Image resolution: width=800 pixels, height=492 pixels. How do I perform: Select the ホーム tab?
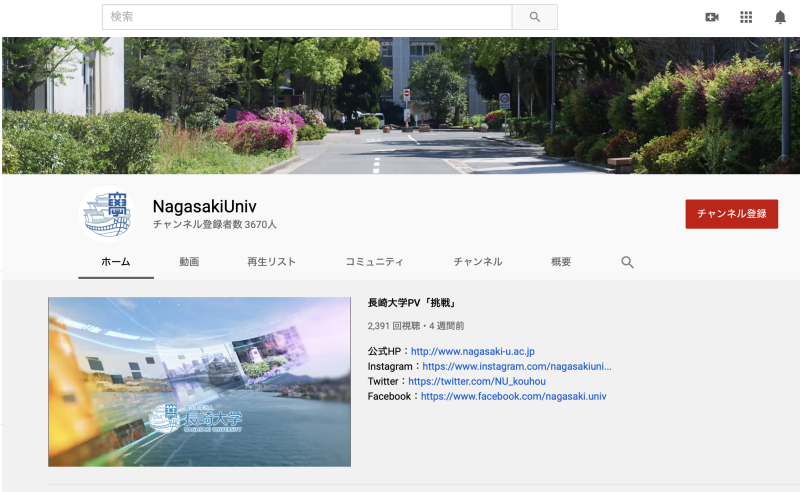(116, 262)
